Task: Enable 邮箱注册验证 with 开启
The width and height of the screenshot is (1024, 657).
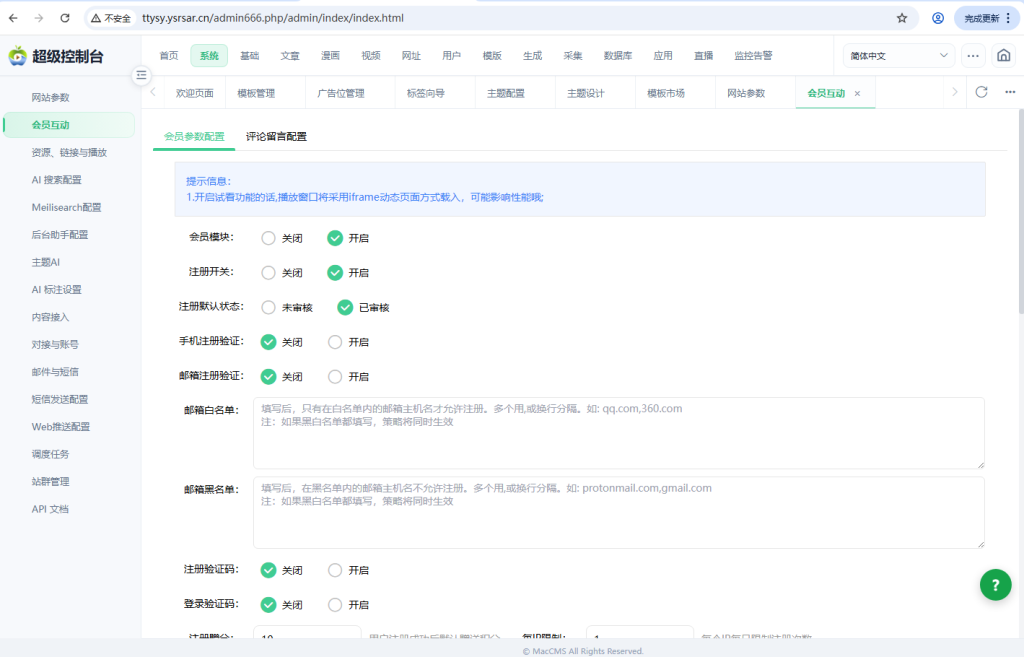Action: pos(335,377)
